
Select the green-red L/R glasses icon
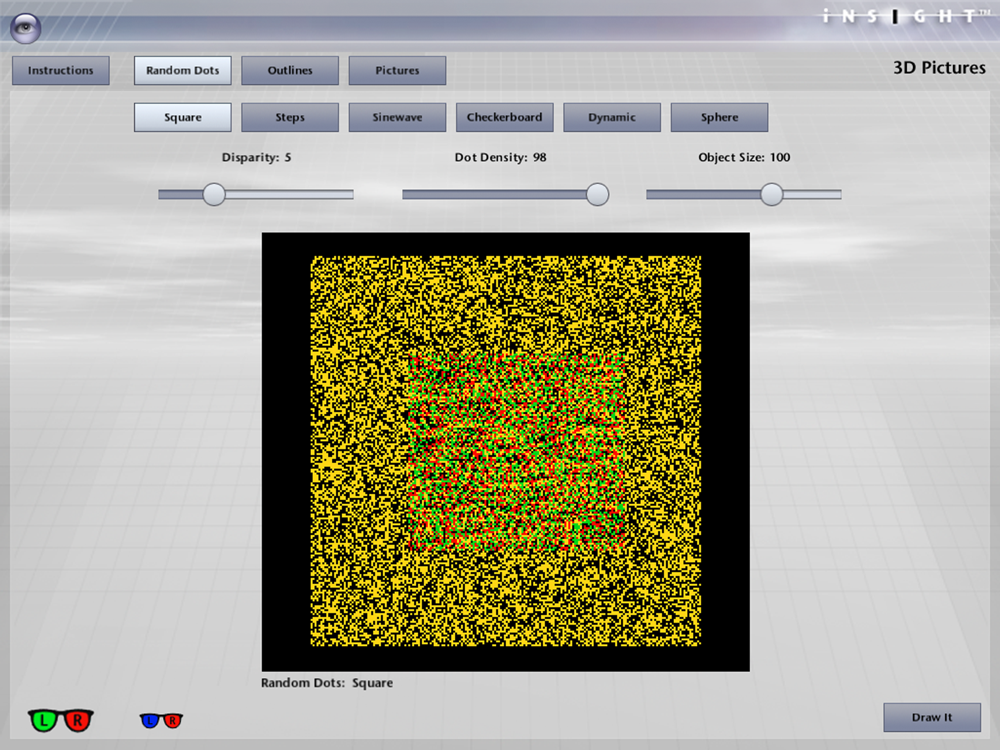tap(61, 721)
